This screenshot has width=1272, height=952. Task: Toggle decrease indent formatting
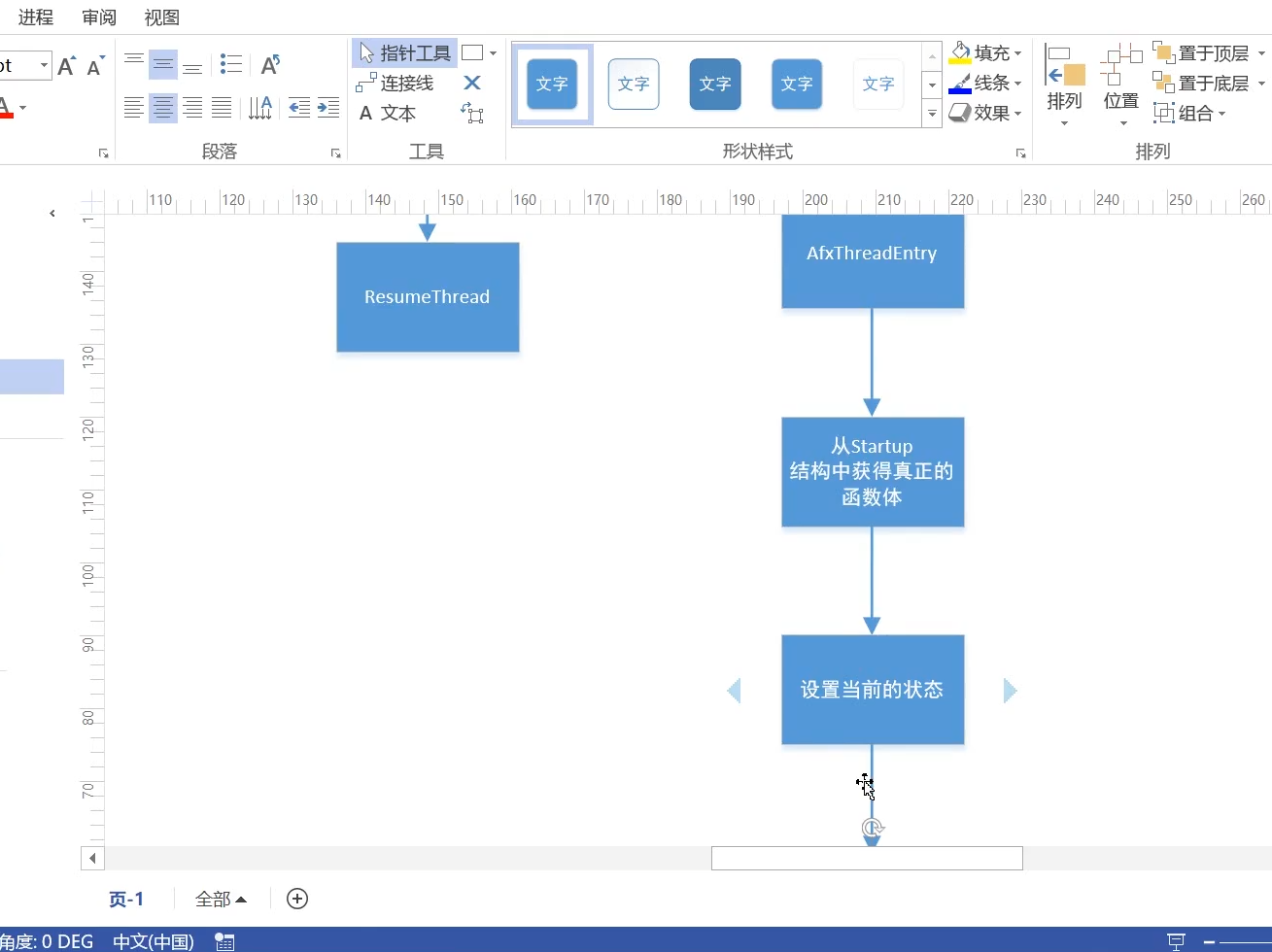[x=298, y=108]
